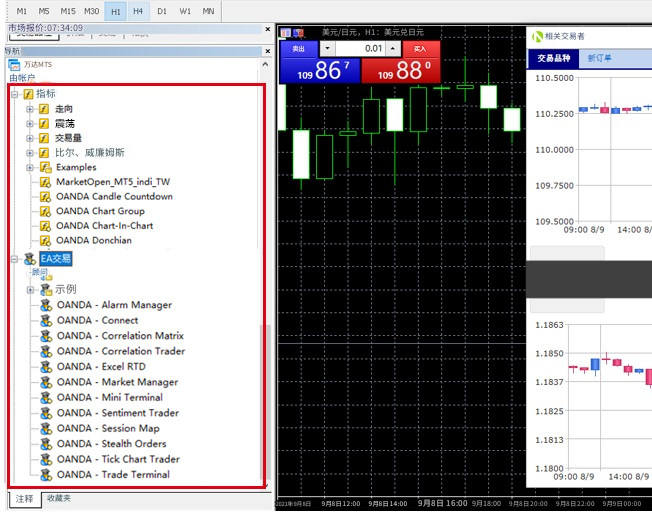Select the M15 timeframe button
The width and height of the screenshot is (652, 512).
[x=68, y=11]
